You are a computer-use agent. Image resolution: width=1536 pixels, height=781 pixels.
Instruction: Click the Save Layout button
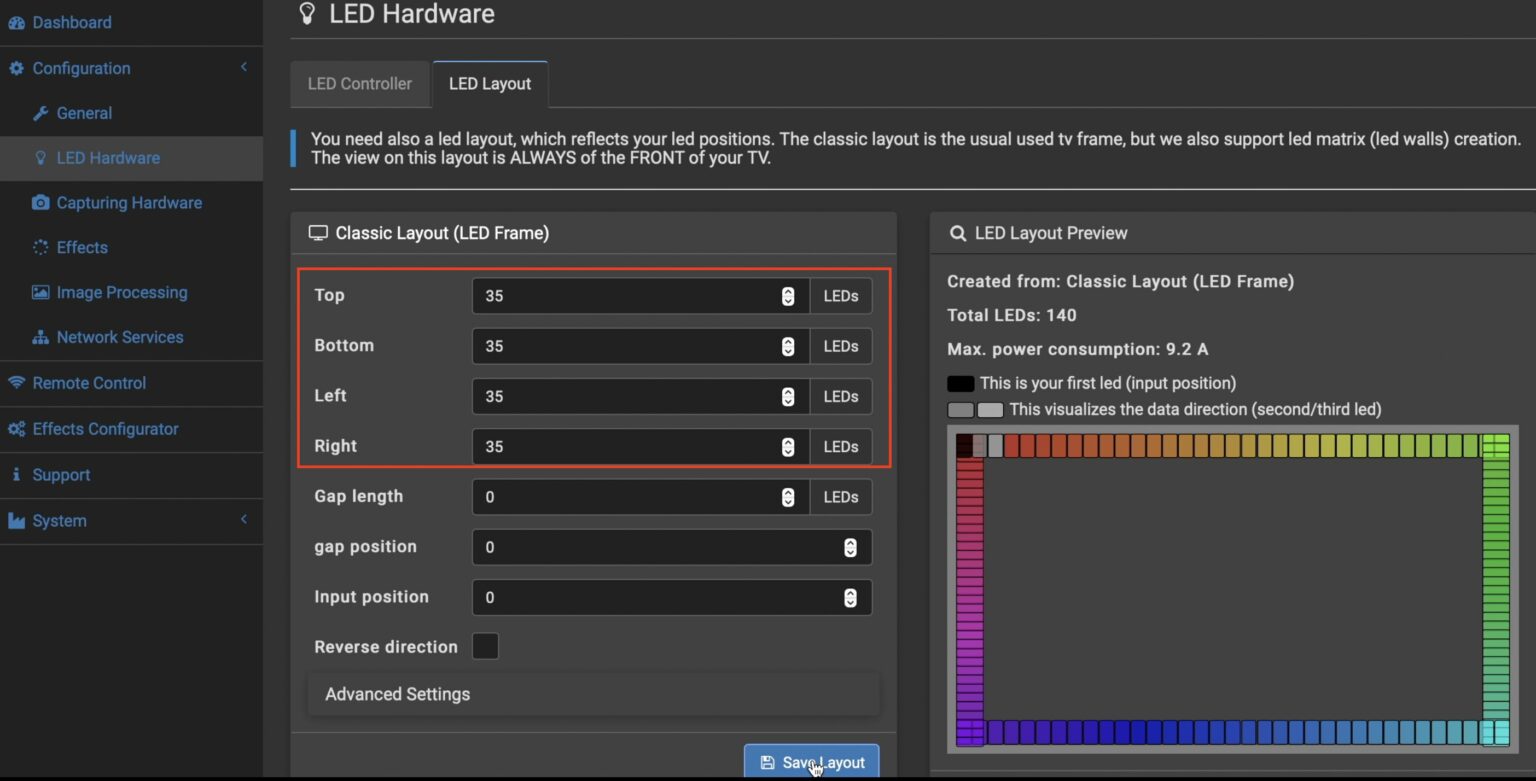click(x=811, y=762)
